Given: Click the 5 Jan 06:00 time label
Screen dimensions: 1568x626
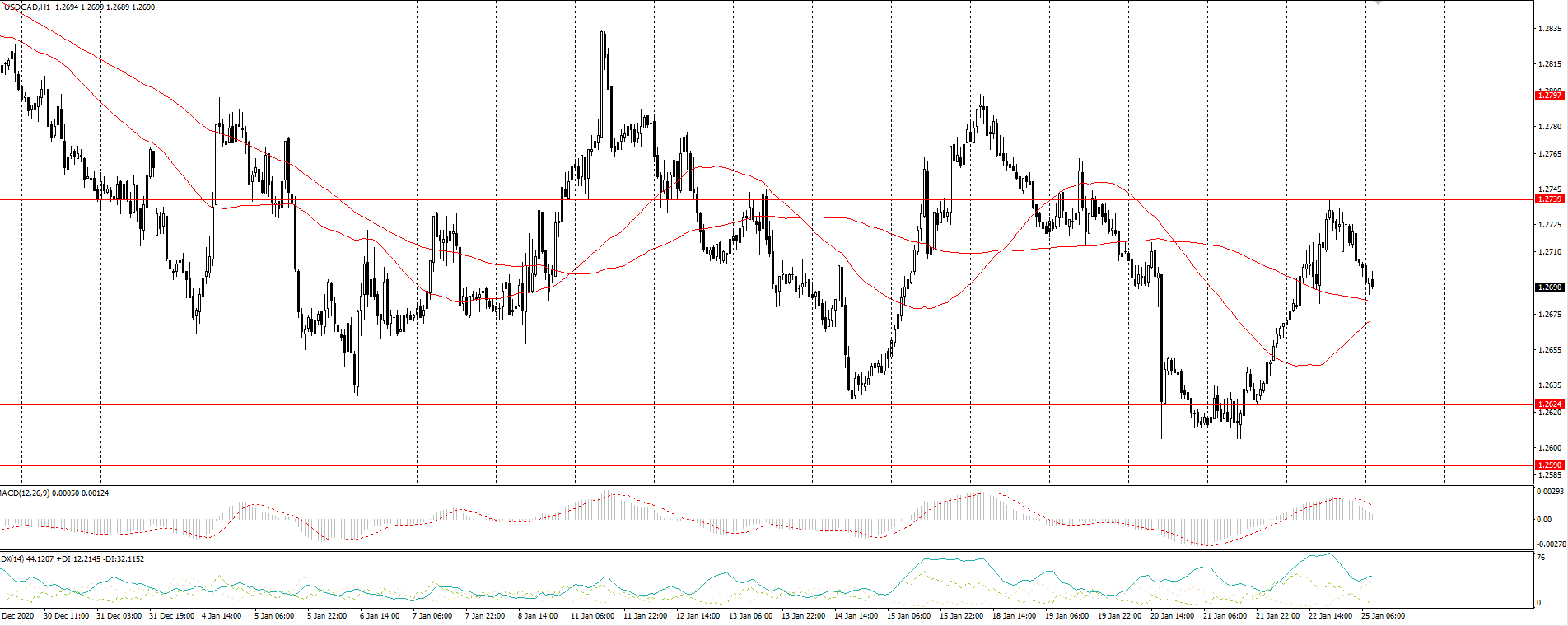Looking at the screenshot, I should [274, 616].
